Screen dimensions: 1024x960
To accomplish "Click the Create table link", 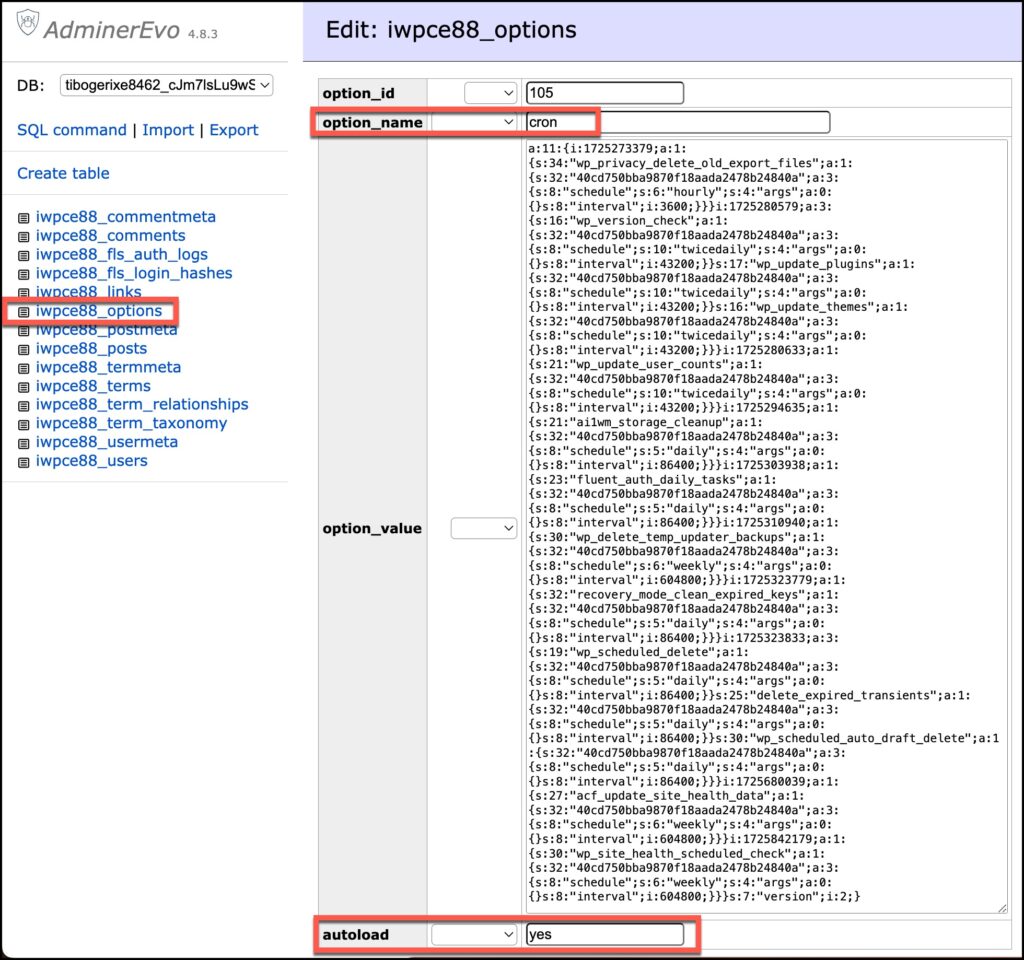I will pos(63,173).
